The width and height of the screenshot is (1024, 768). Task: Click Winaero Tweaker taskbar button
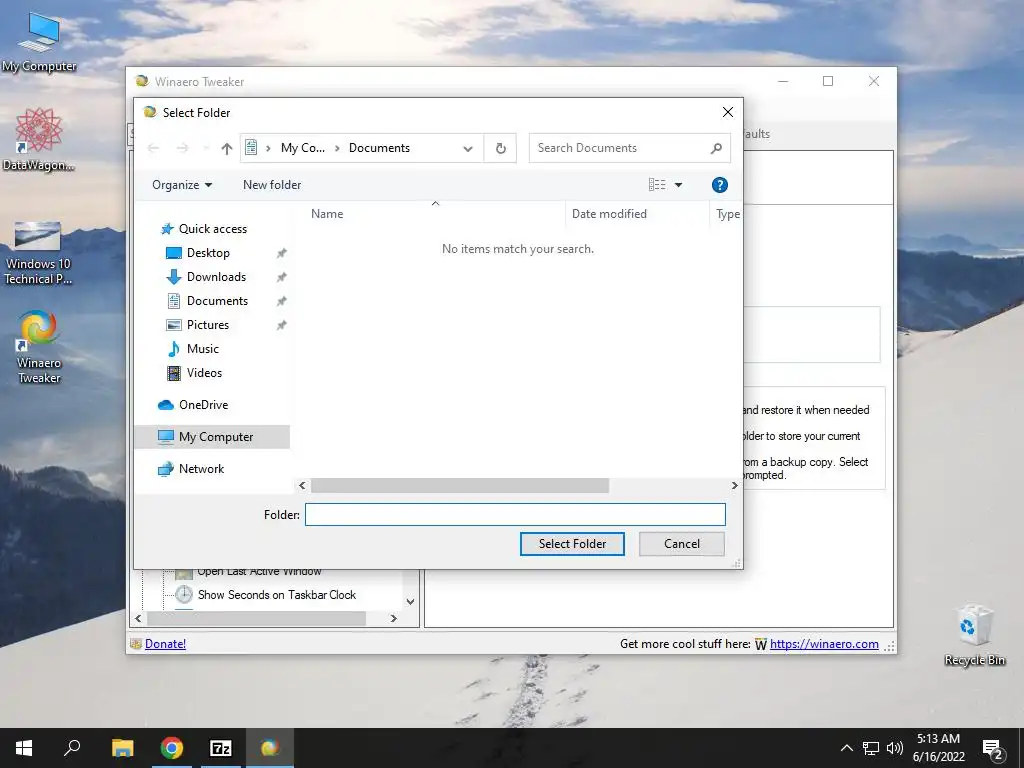click(x=270, y=748)
